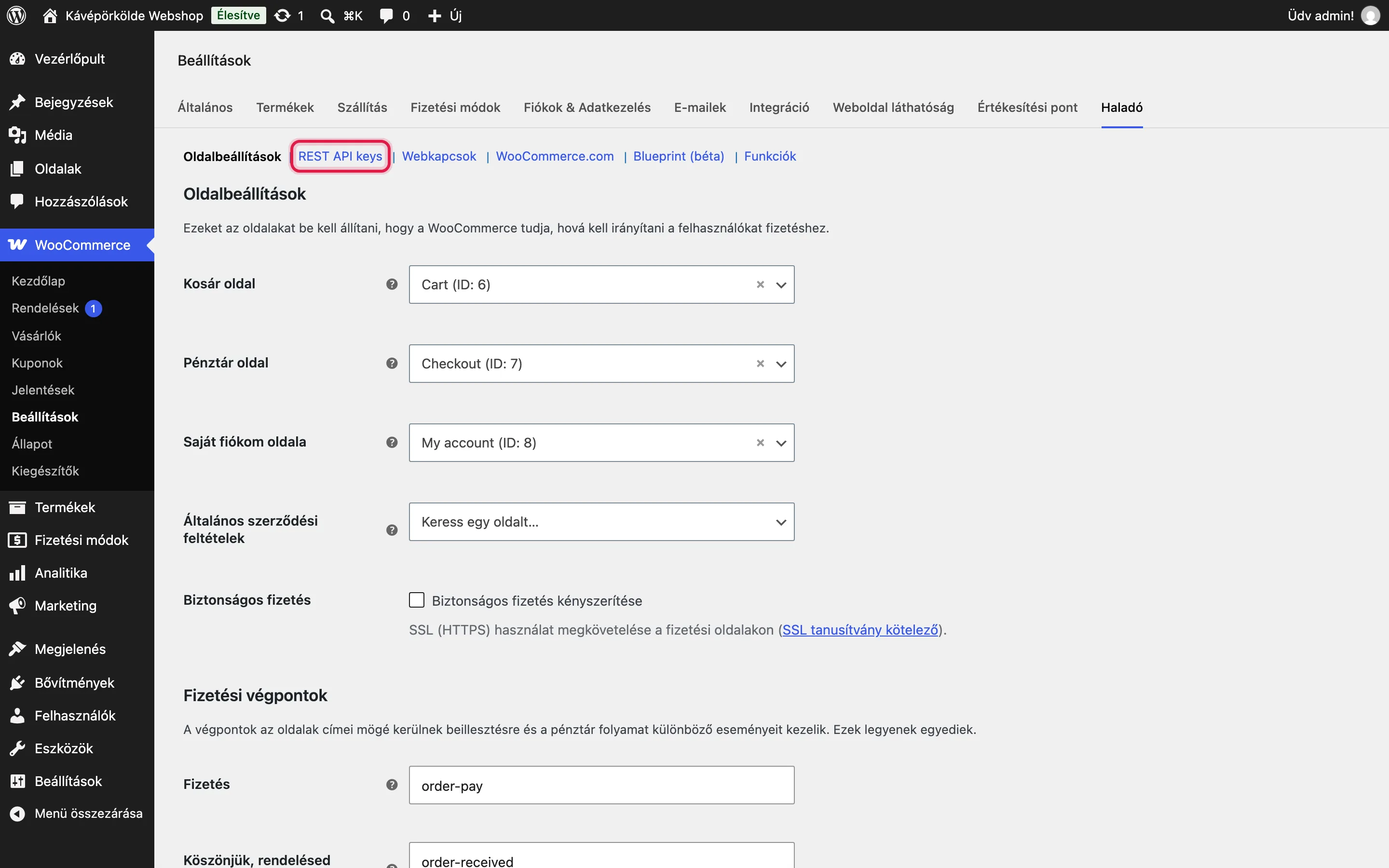Clear the Cart (ID: 6) selection
The image size is (1389, 868).
click(x=761, y=284)
